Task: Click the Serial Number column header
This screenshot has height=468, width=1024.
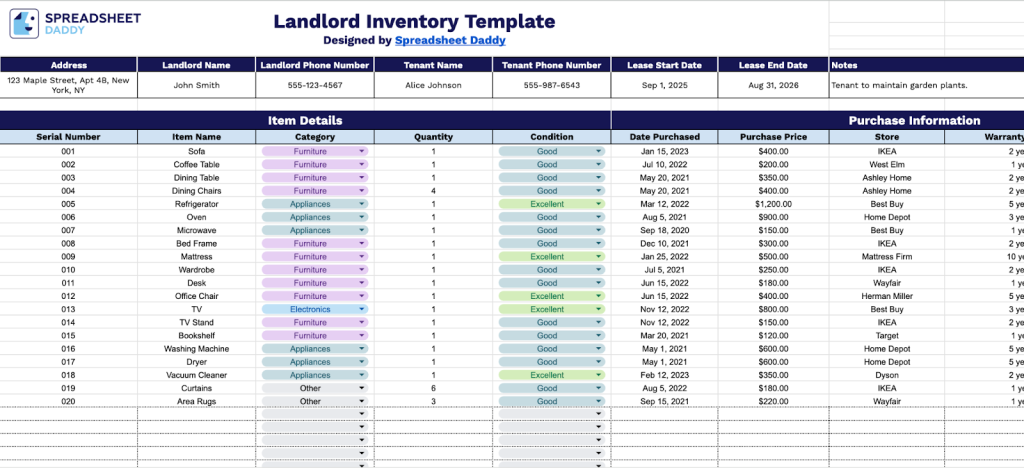Action: pos(68,137)
